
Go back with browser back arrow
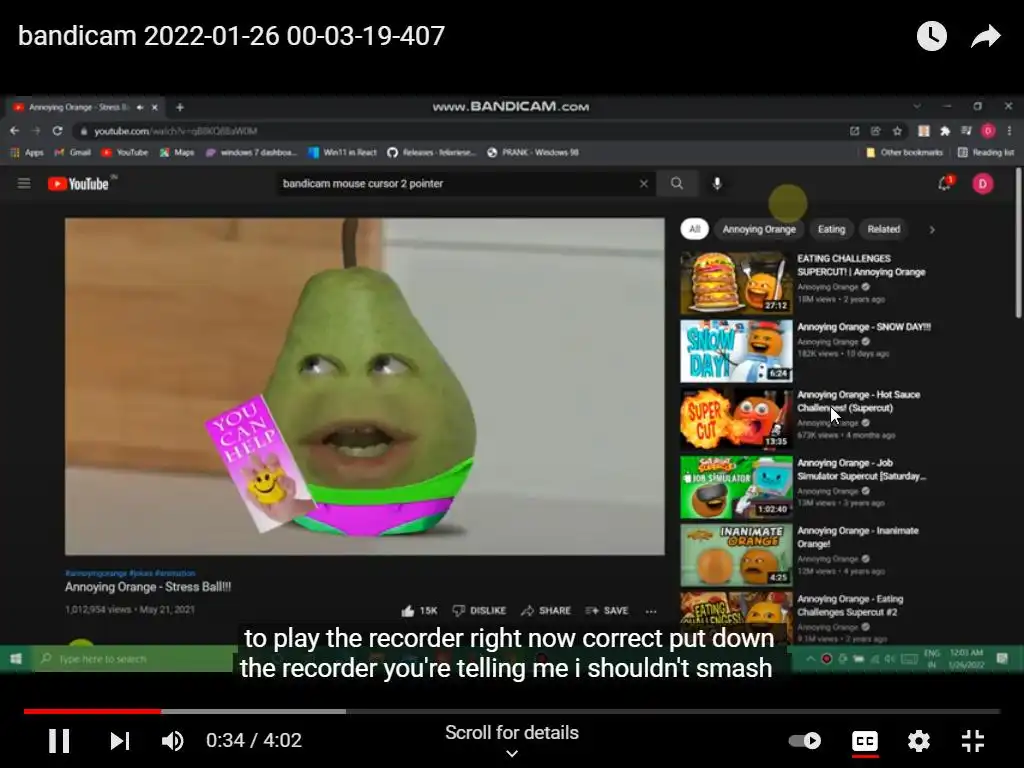pos(14,131)
